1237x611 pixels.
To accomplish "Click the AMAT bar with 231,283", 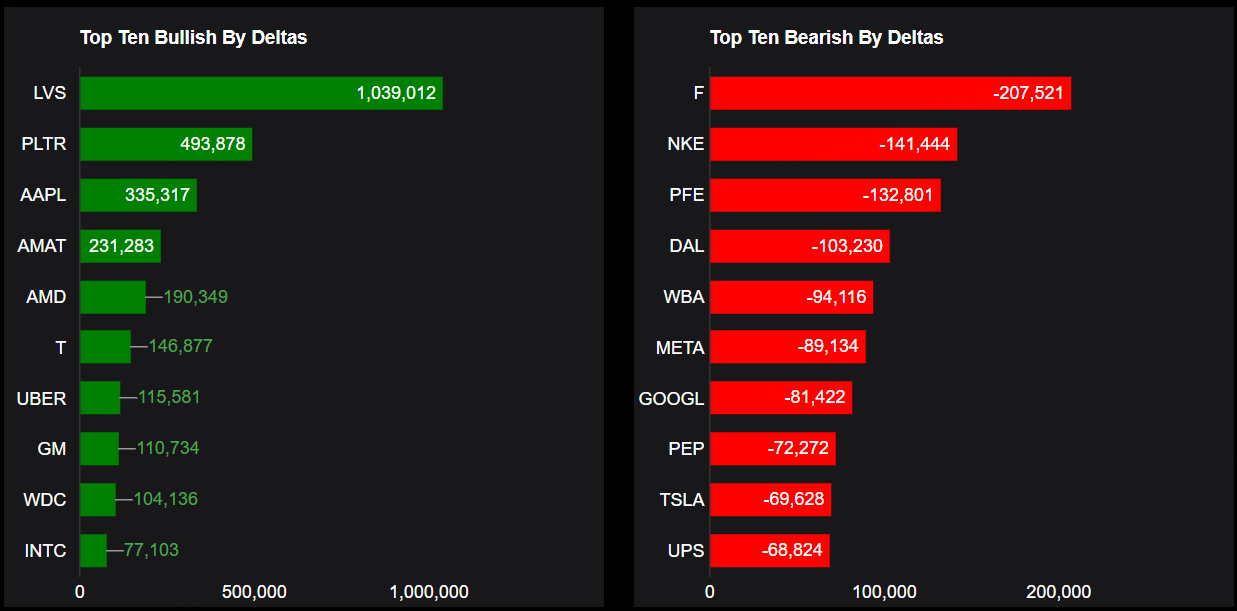I will point(120,246).
